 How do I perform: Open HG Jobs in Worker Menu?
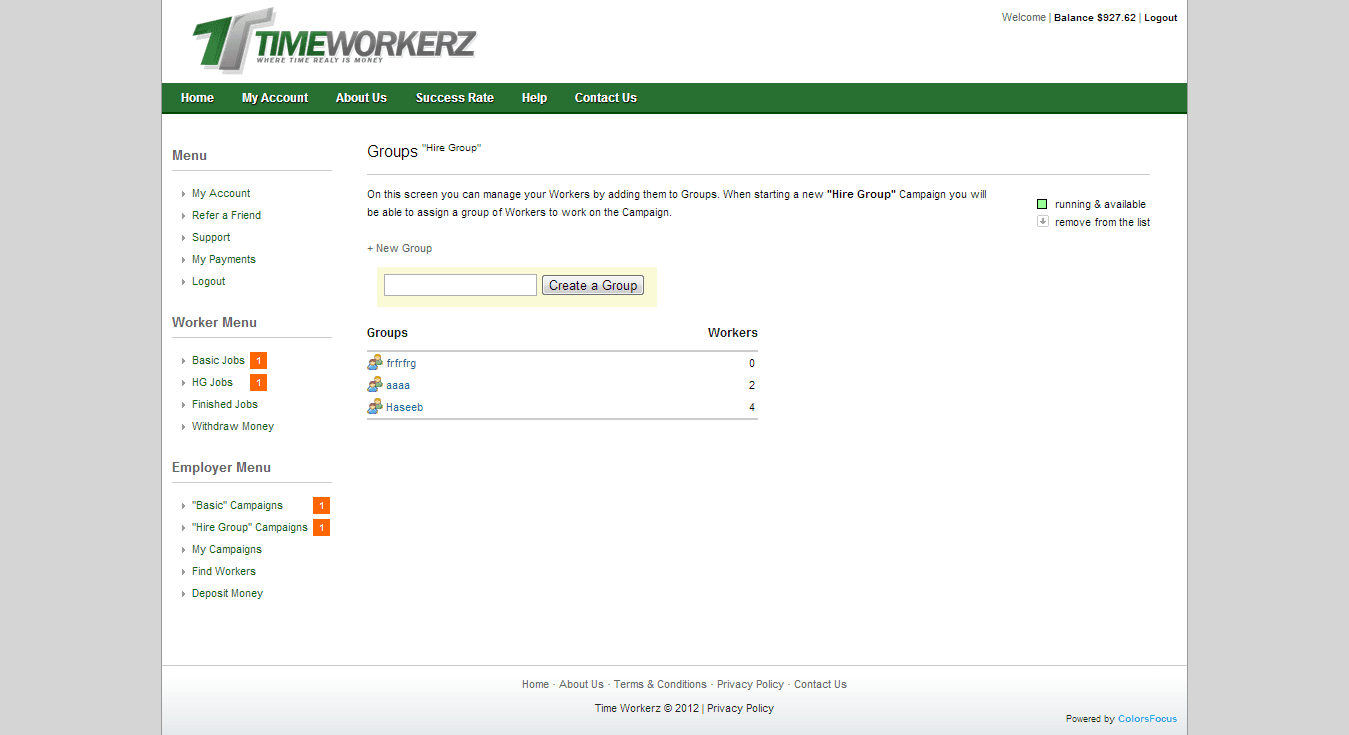(x=212, y=382)
